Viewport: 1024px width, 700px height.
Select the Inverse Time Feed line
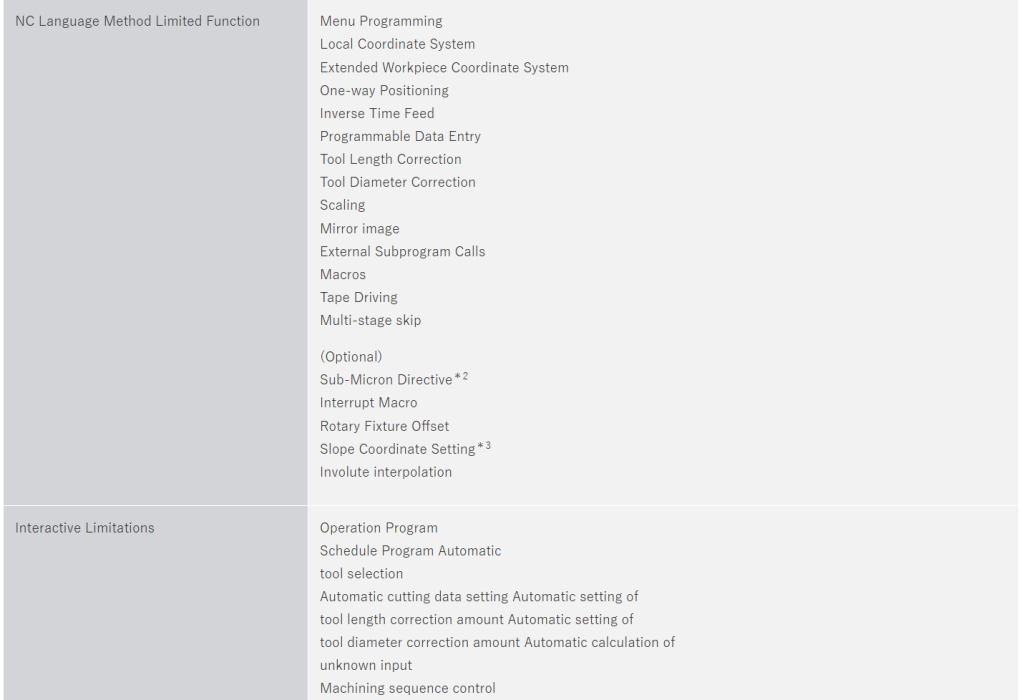(377, 113)
